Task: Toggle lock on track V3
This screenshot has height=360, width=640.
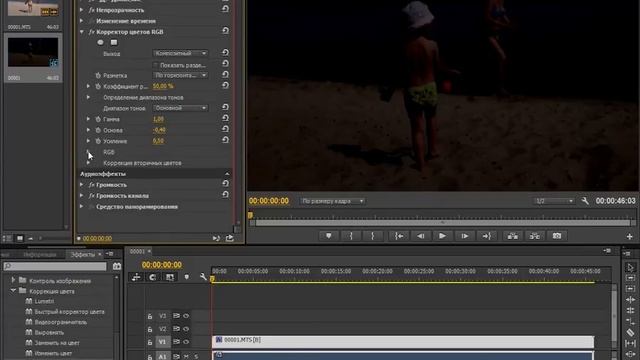Action: 150,316
